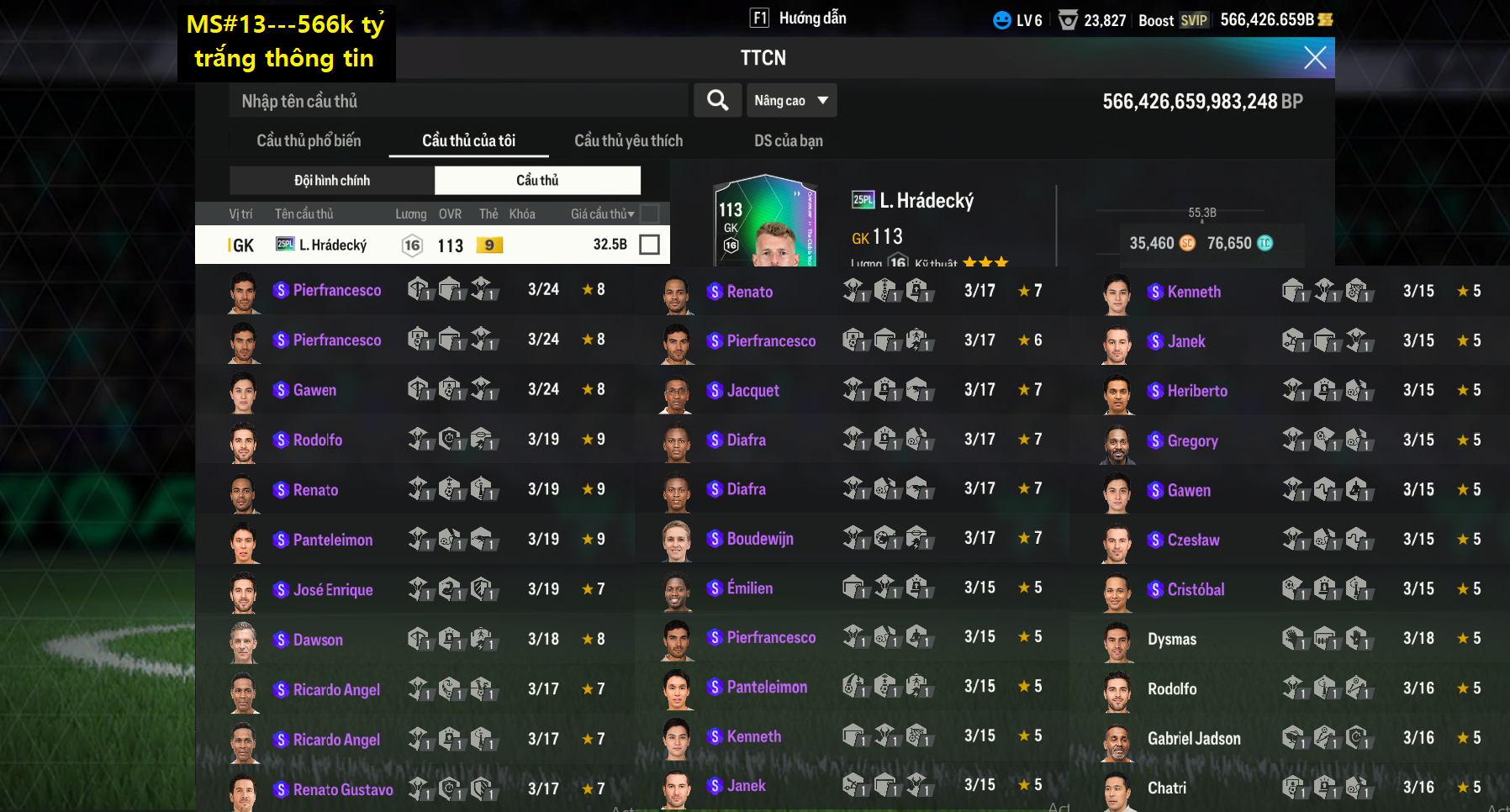This screenshot has width=1510, height=812.
Task: Click the teal TC currency icon
Action: 1264,243
